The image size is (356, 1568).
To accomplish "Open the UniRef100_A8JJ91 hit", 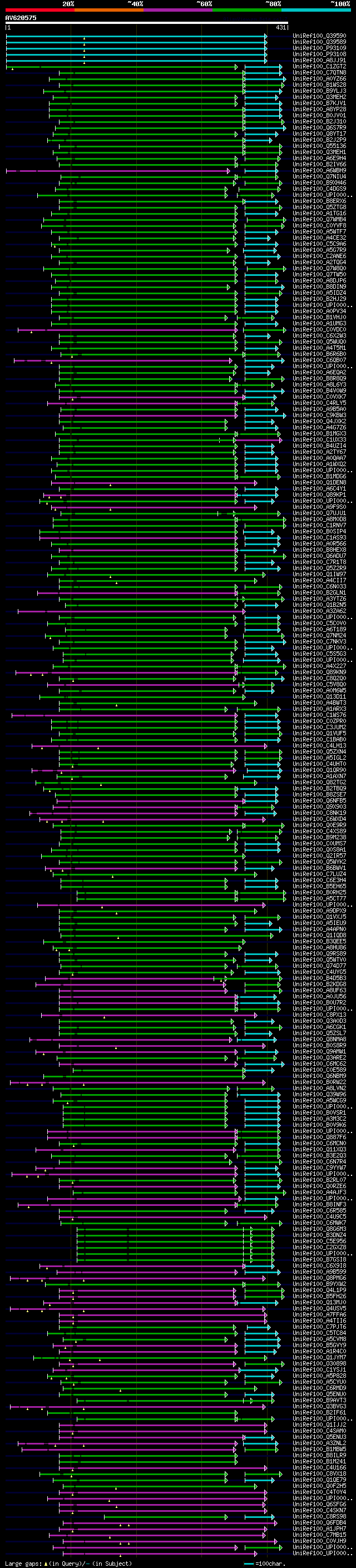I will 319,60.
